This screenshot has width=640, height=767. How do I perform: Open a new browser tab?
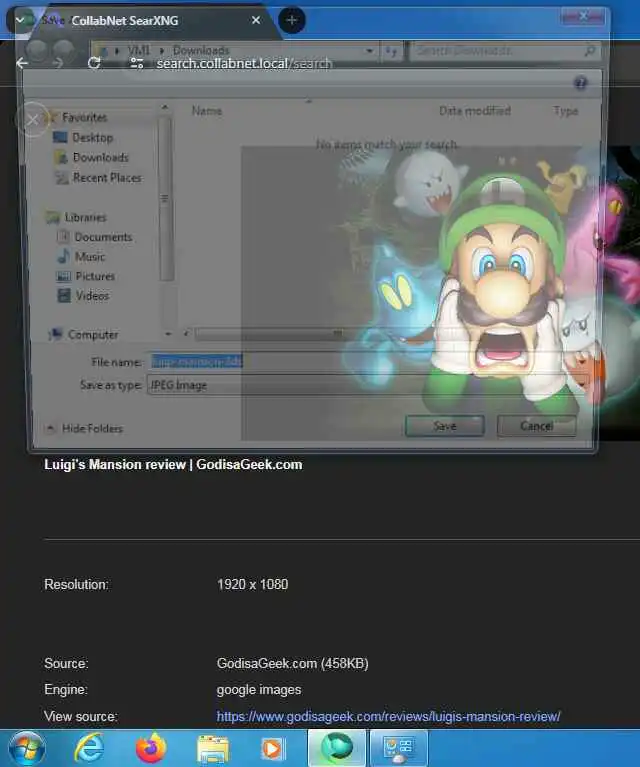(x=292, y=21)
